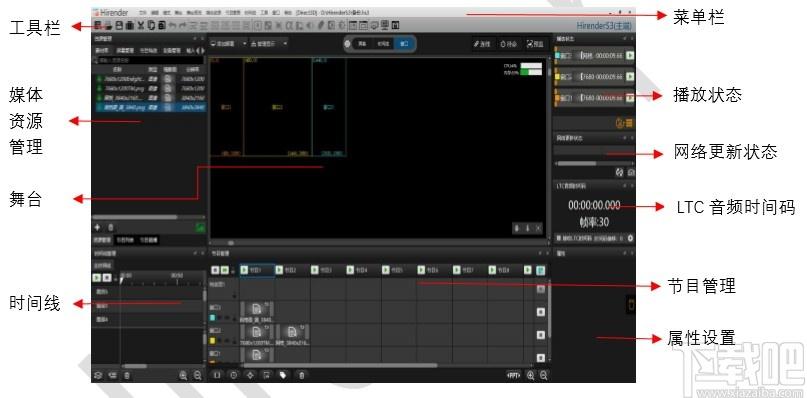807x398 pixels.
Task: Open the 工具 menu
Action: (x=264, y=11)
